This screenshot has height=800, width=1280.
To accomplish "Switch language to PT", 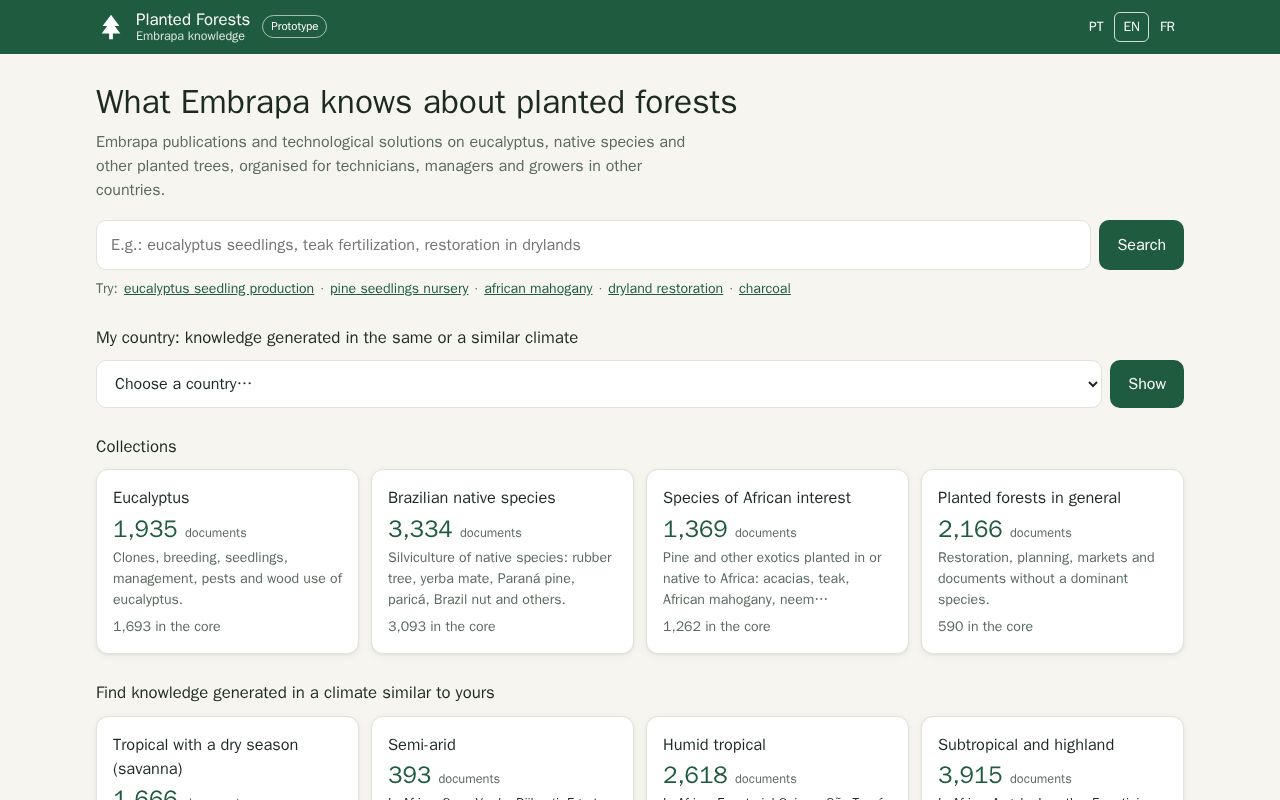I will [x=1096, y=27].
